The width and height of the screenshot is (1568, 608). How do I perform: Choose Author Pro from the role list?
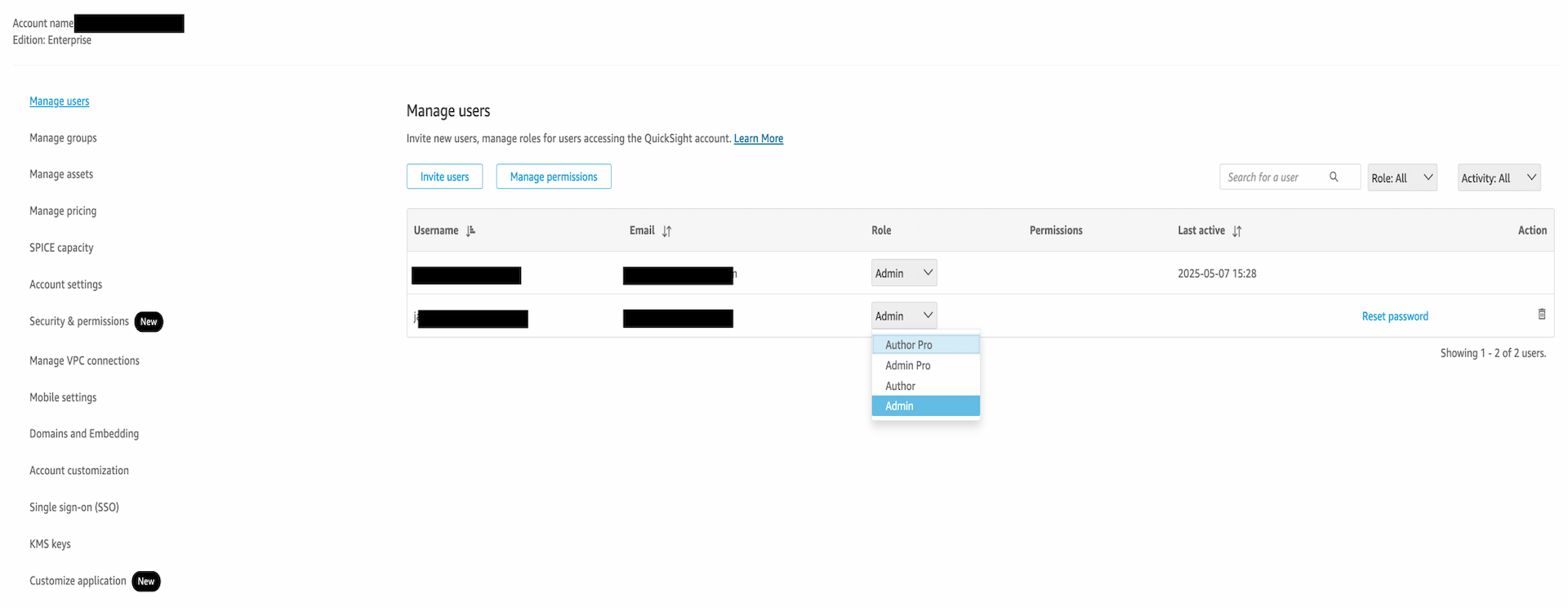(x=926, y=345)
